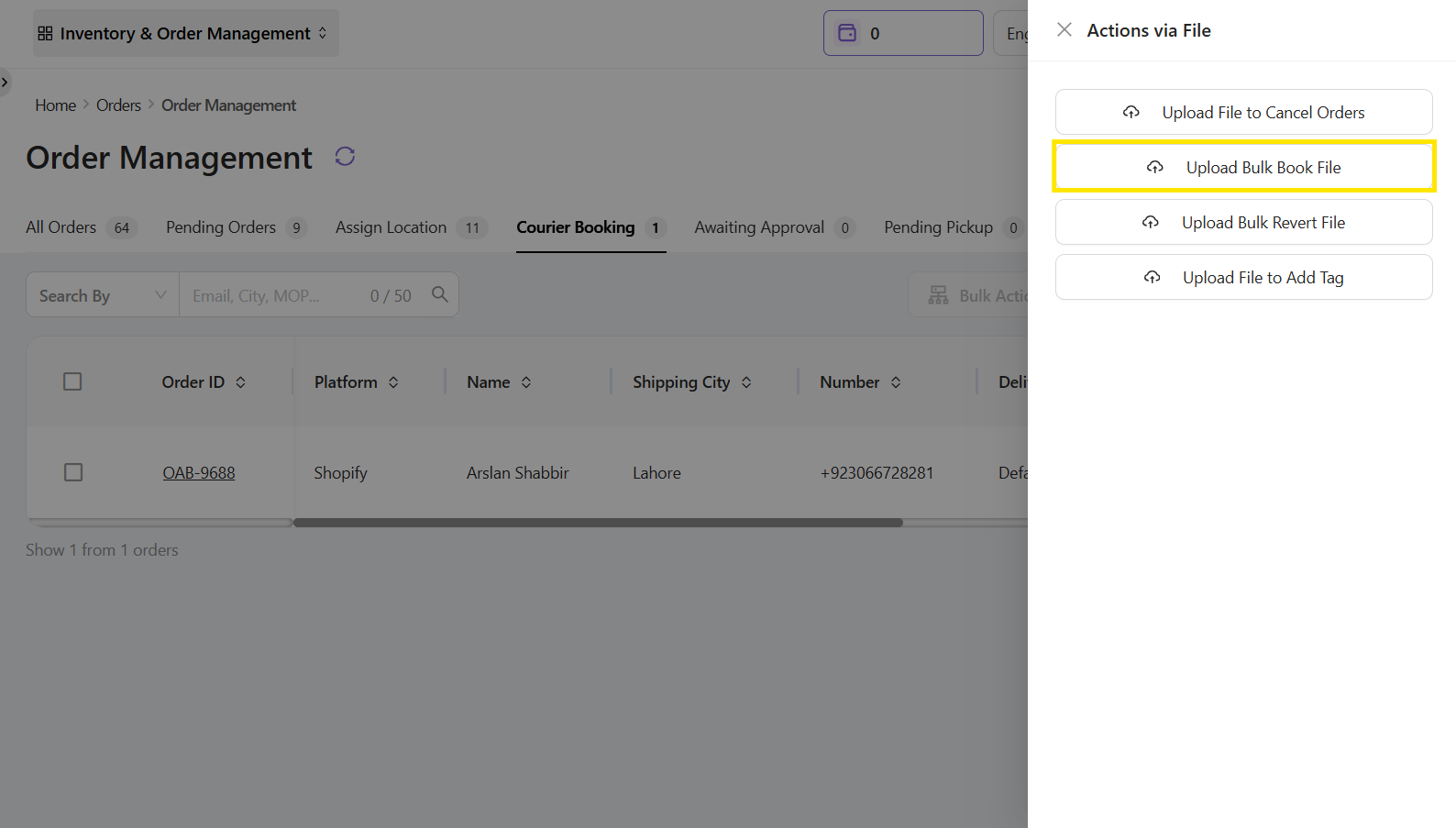Click the wallet balance icon
Screen dimensions: 1456x828
(847, 33)
